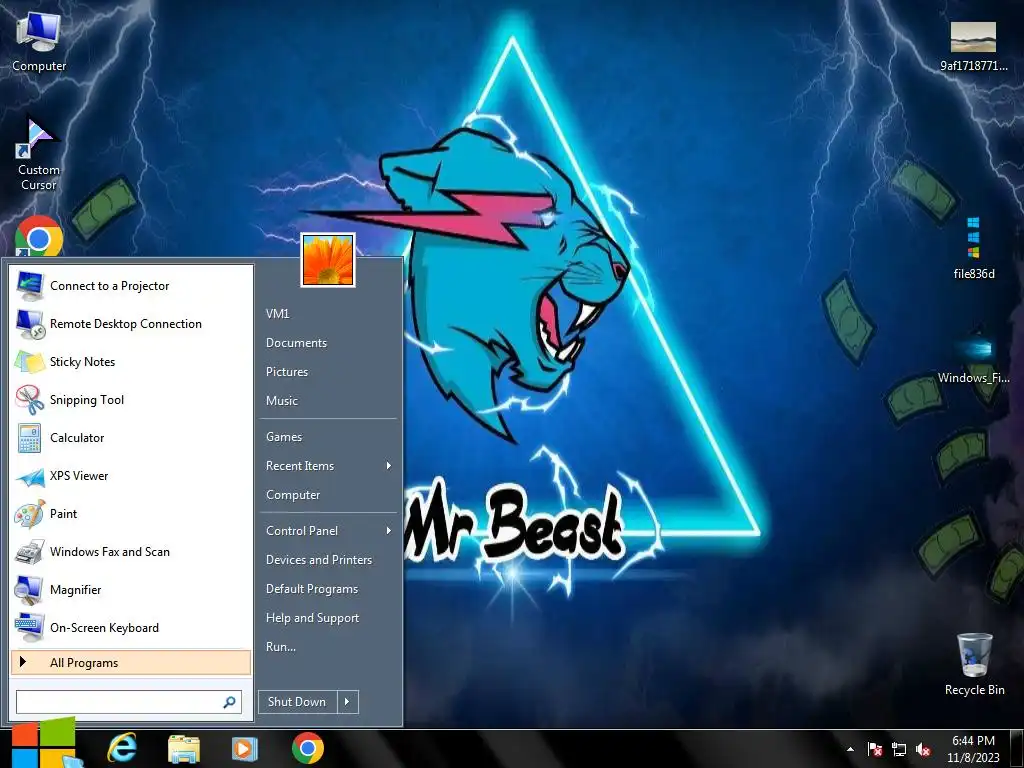This screenshot has width=1024, height=768.
Task: Click the Action Center flag tray icon
Action: coord(874,749)
